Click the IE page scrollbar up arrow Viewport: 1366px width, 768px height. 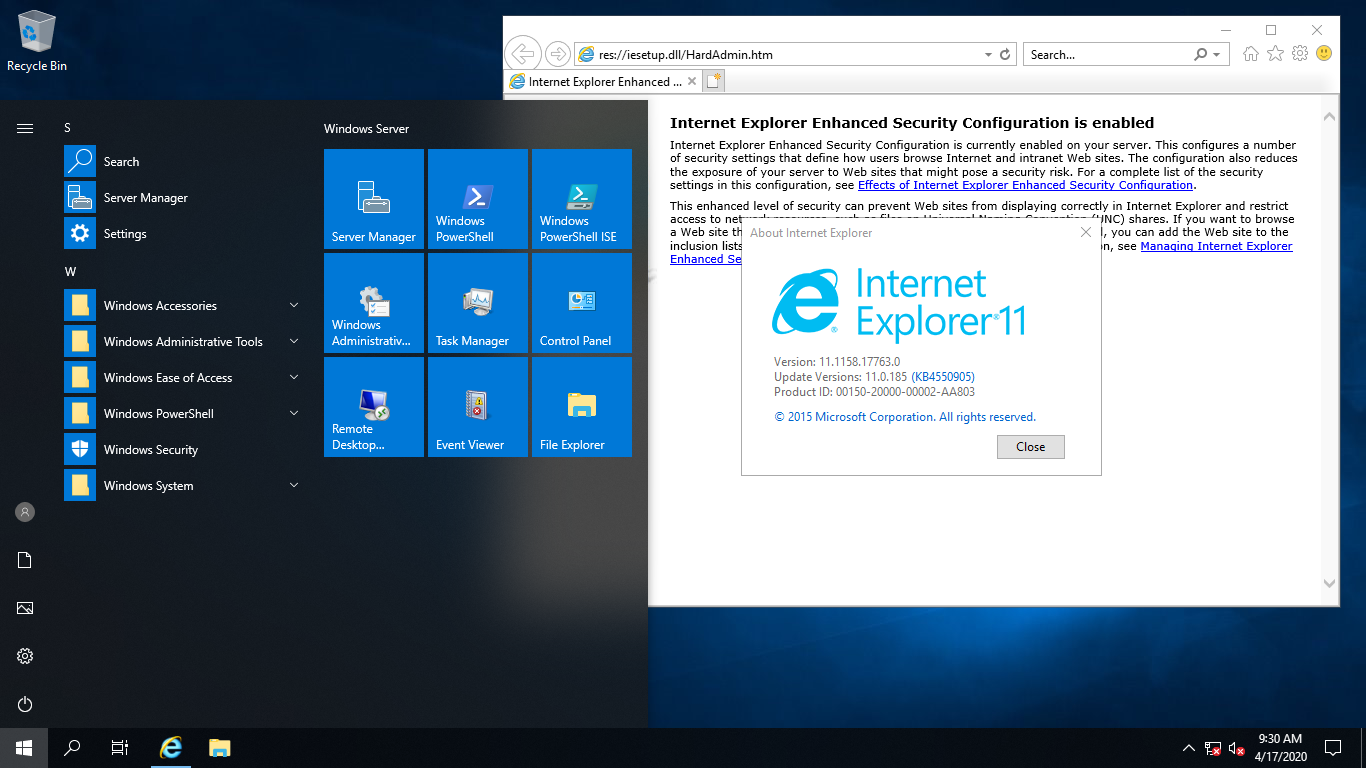coord(1329,117)
